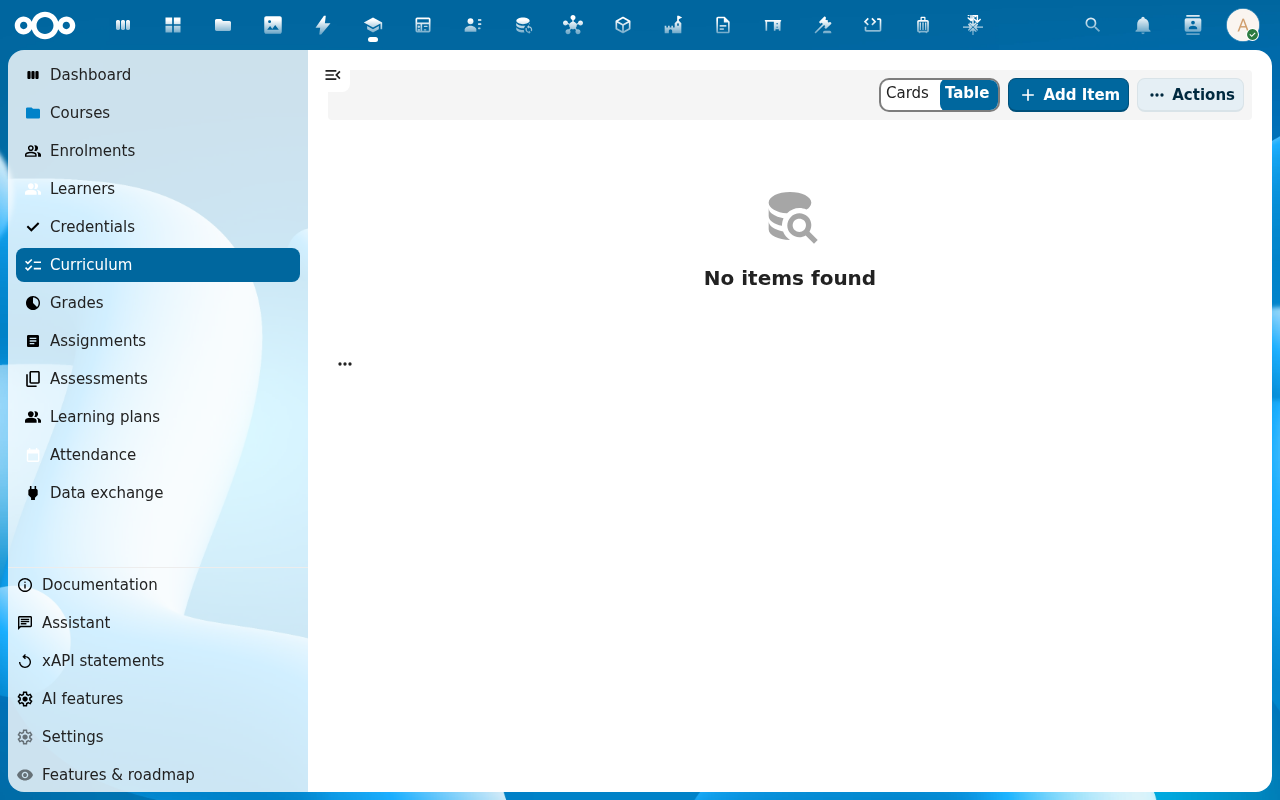Open the four-squares grid app in top bar
Image resolution: width=1280 pixels, height=800 pixels.
(x=173, y=25)
